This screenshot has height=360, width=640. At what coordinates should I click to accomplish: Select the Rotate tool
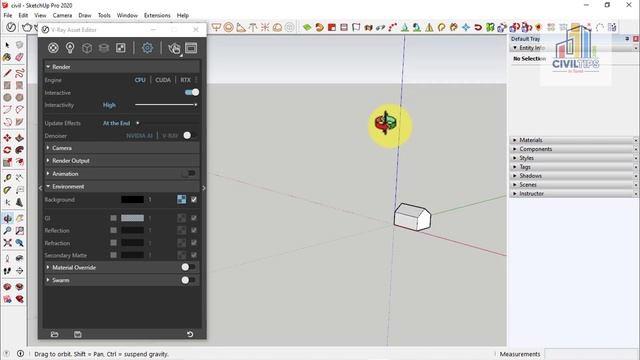tap(7, 150)
